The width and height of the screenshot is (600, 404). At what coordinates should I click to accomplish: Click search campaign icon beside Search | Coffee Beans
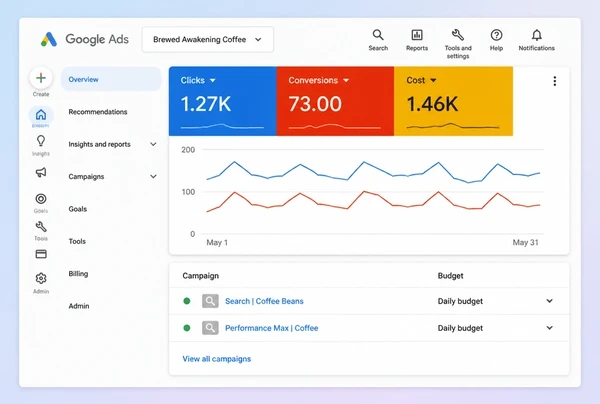click(210, 301)
